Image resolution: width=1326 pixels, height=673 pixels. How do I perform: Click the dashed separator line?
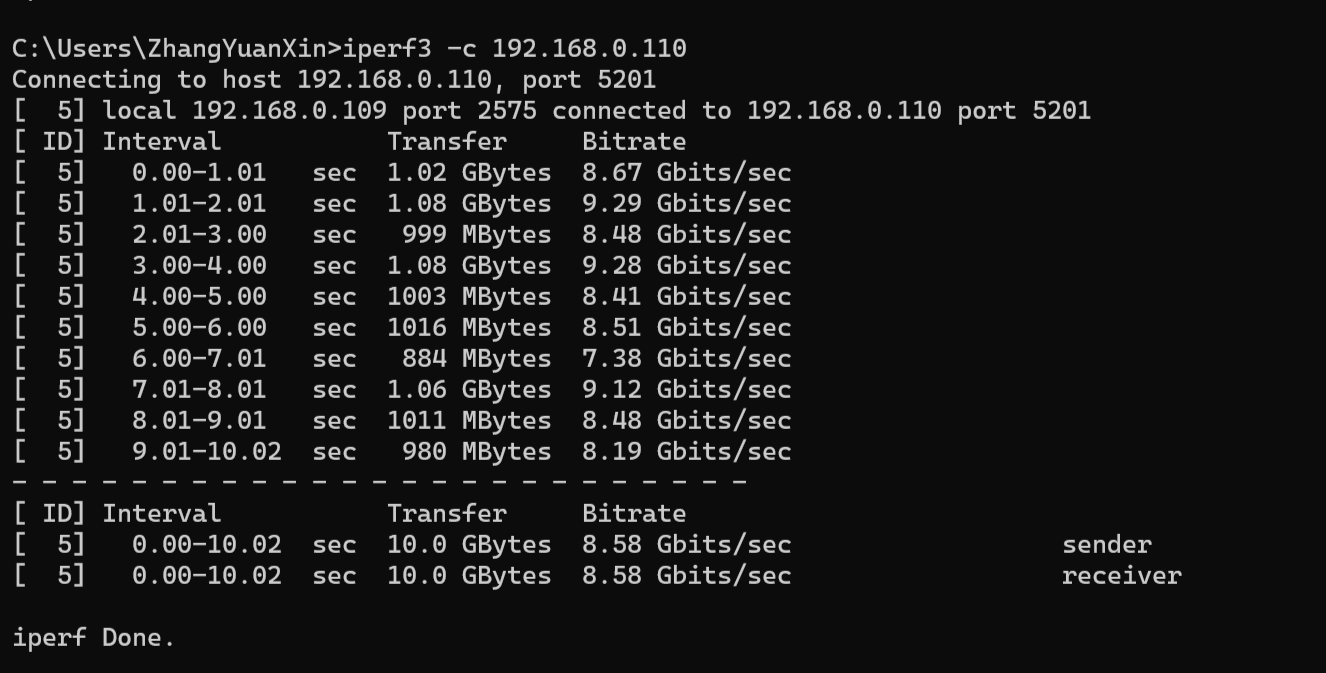coord(380,482)
